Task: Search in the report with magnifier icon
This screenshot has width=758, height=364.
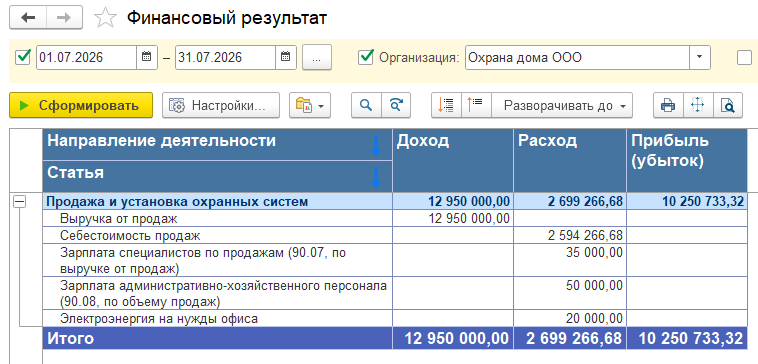Action: click(366, 105)
